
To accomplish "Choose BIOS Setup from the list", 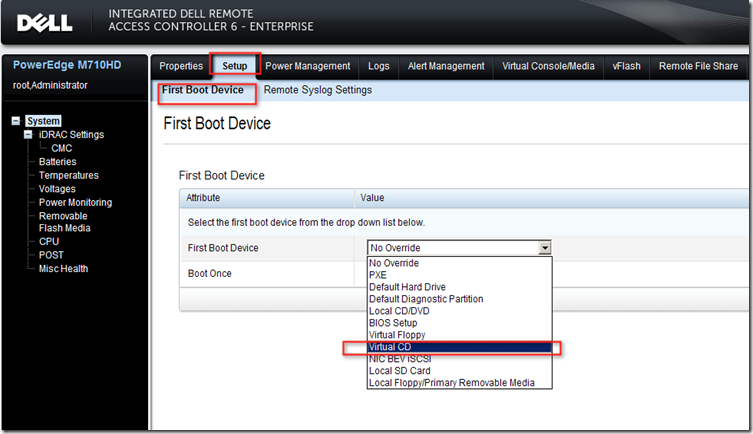I will pyautogui.click(x=460, y=323).
